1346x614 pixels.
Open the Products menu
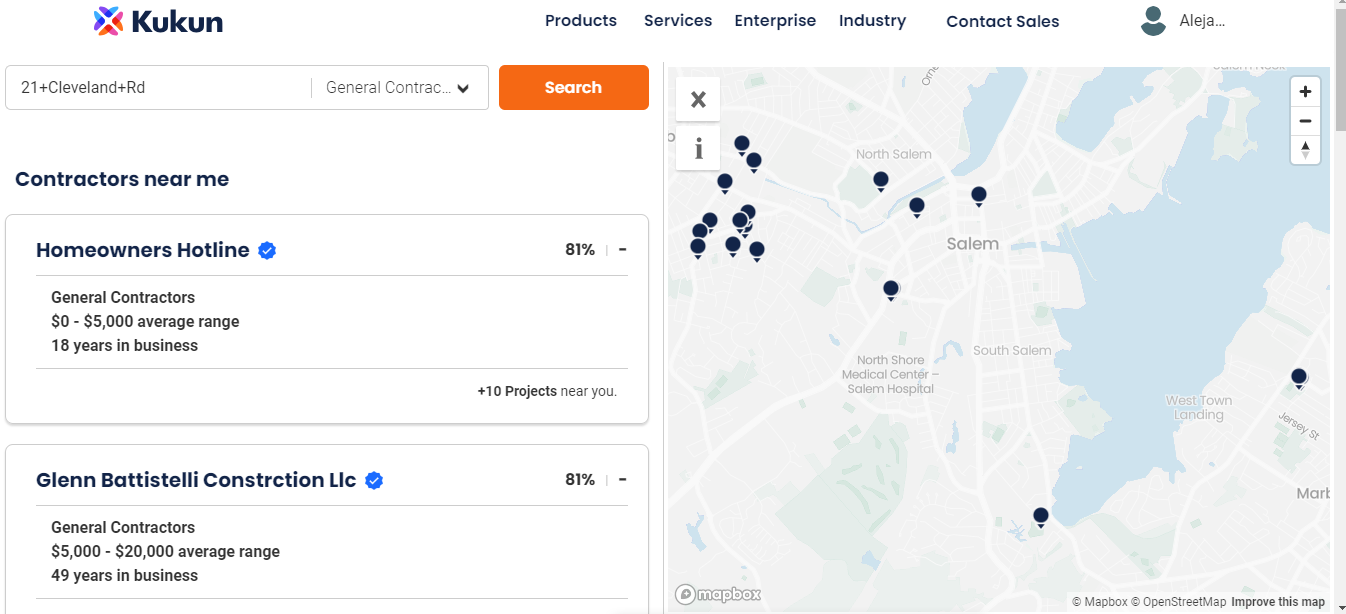point(580,21)
